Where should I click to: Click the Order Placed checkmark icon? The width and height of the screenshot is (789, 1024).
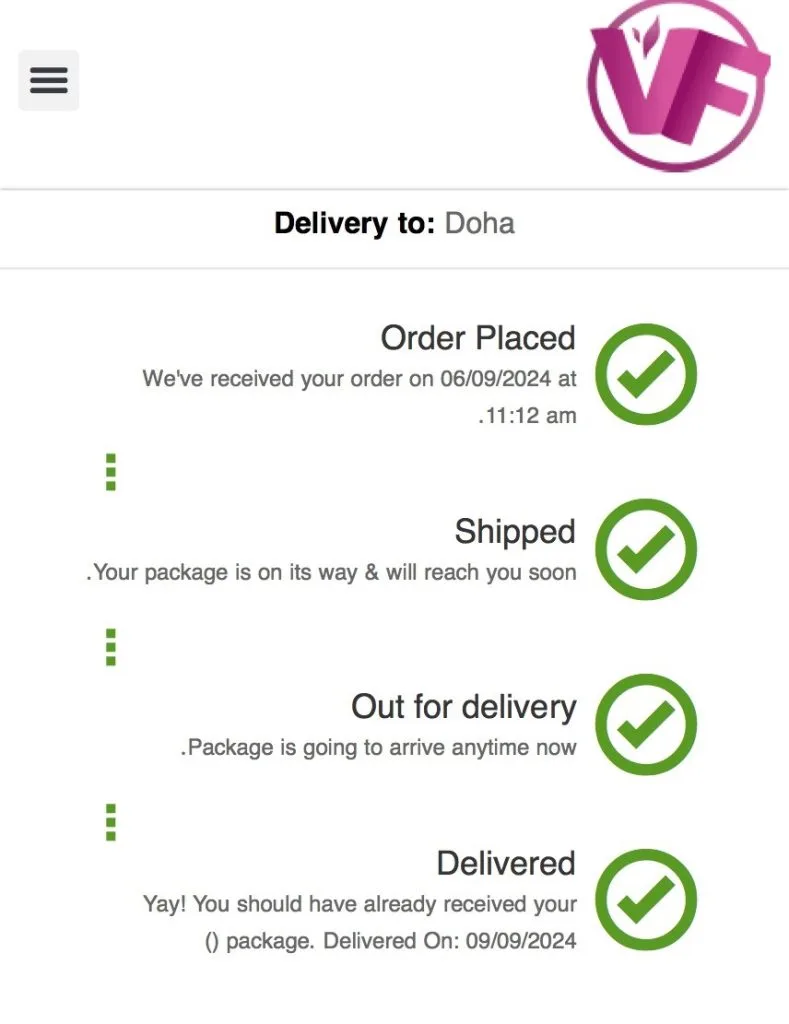pyautogui.click(x=646, y=374)
